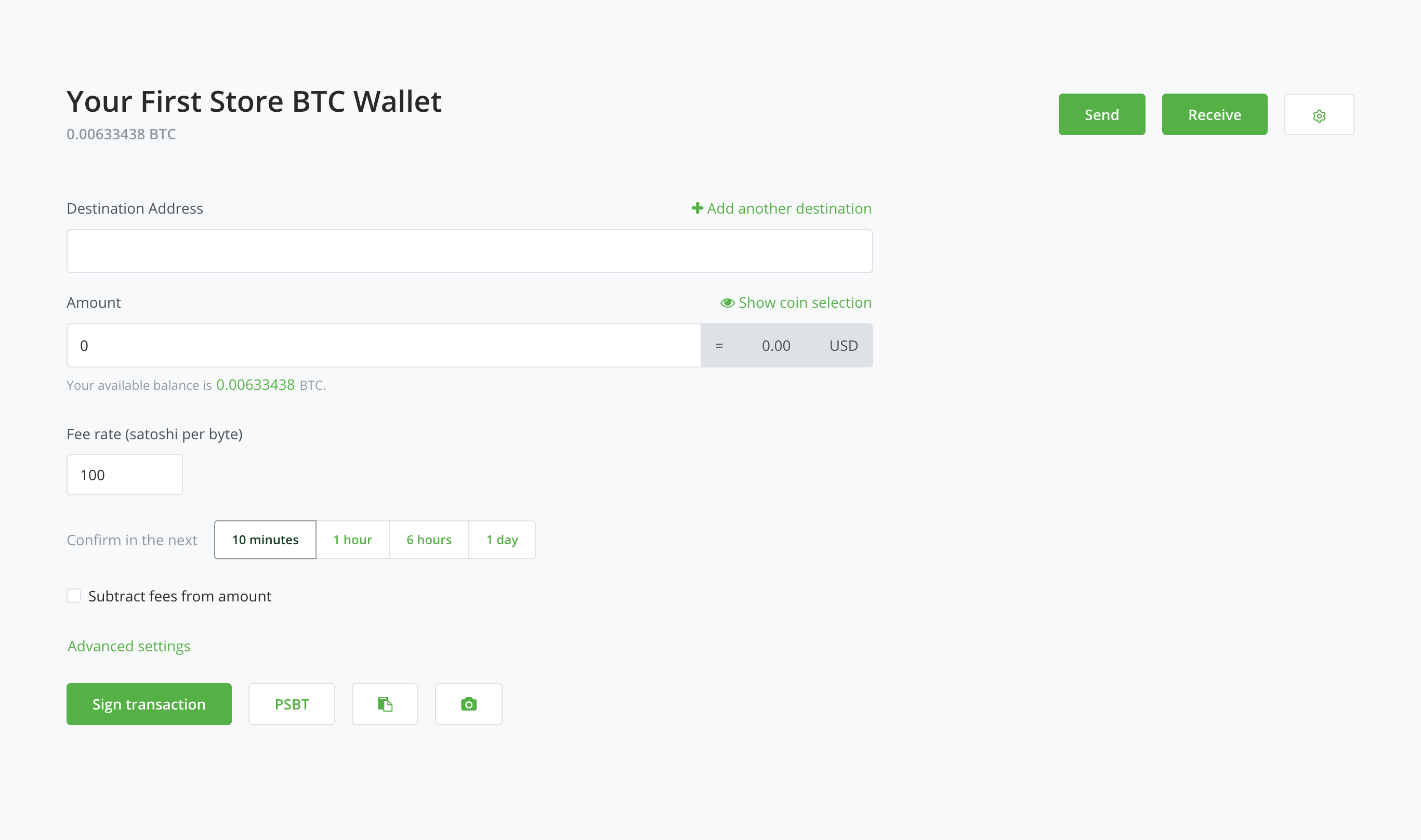Click the PSBT icon button
This screenshot has height=840, width=1421.
tap(292, 704)
